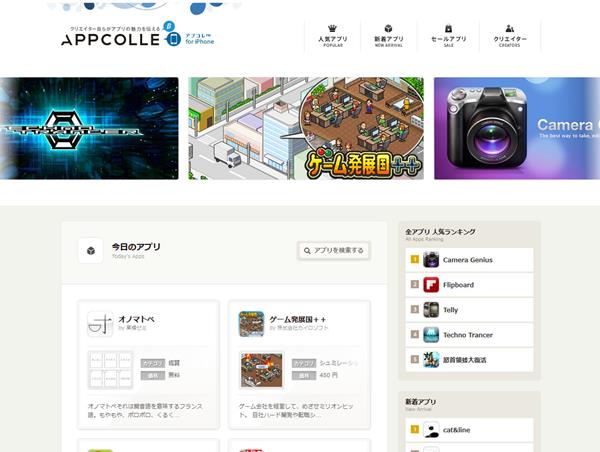Click the Telly ranking icon

431,310
